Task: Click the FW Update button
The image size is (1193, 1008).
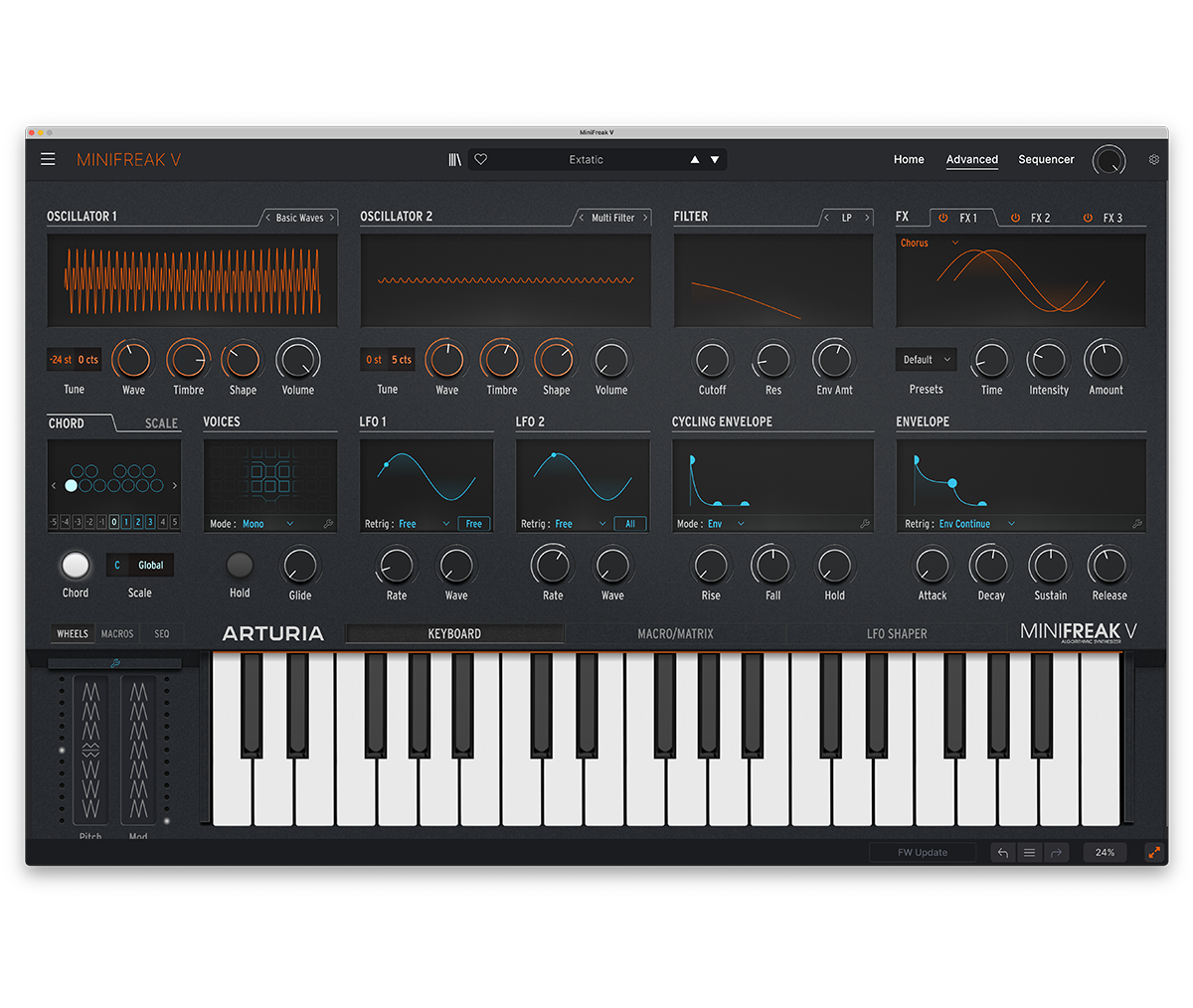Action: pyautogui.click(x=923, y=852)
